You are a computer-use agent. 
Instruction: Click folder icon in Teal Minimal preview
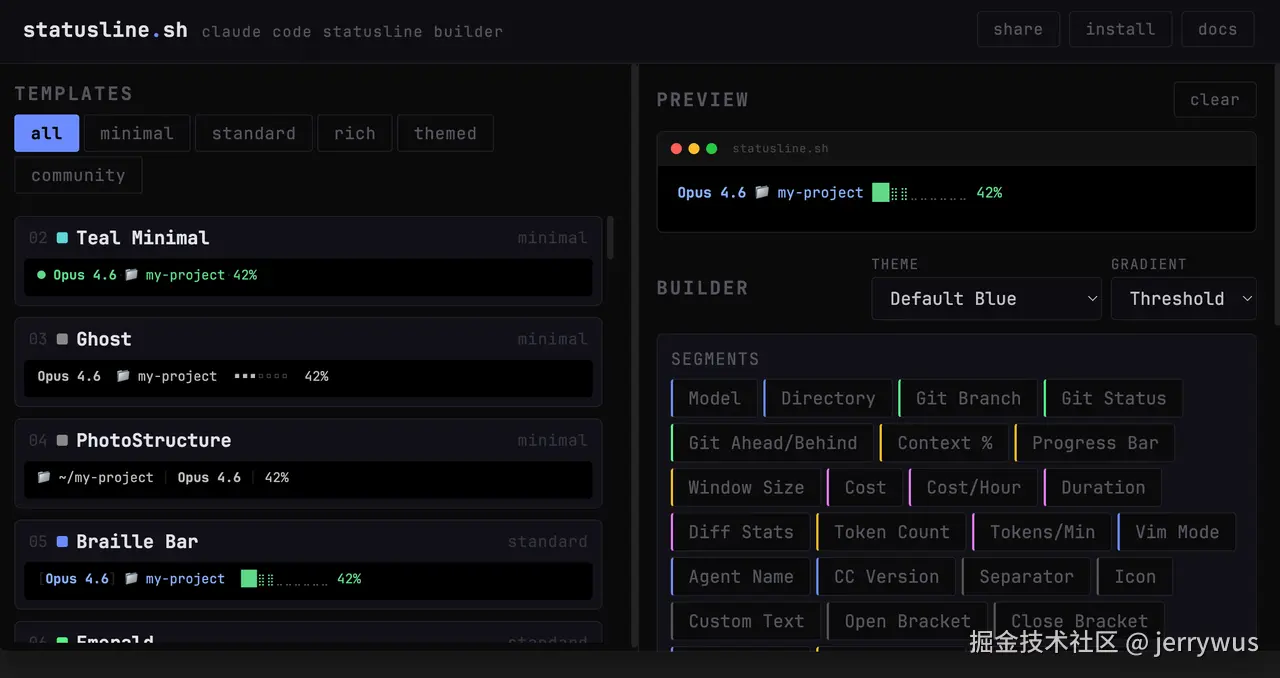[131, 274]
